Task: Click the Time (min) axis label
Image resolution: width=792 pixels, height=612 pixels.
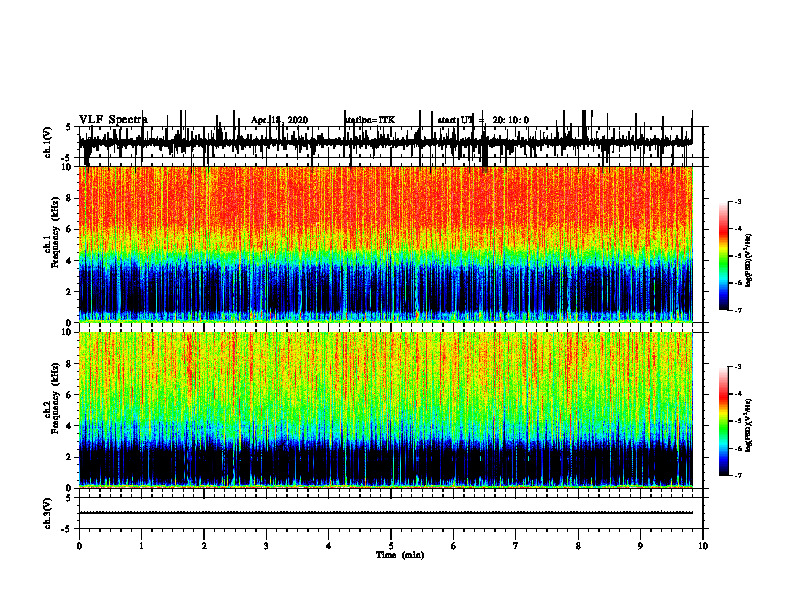Action: pyautogui.click(x=400, y=555)
